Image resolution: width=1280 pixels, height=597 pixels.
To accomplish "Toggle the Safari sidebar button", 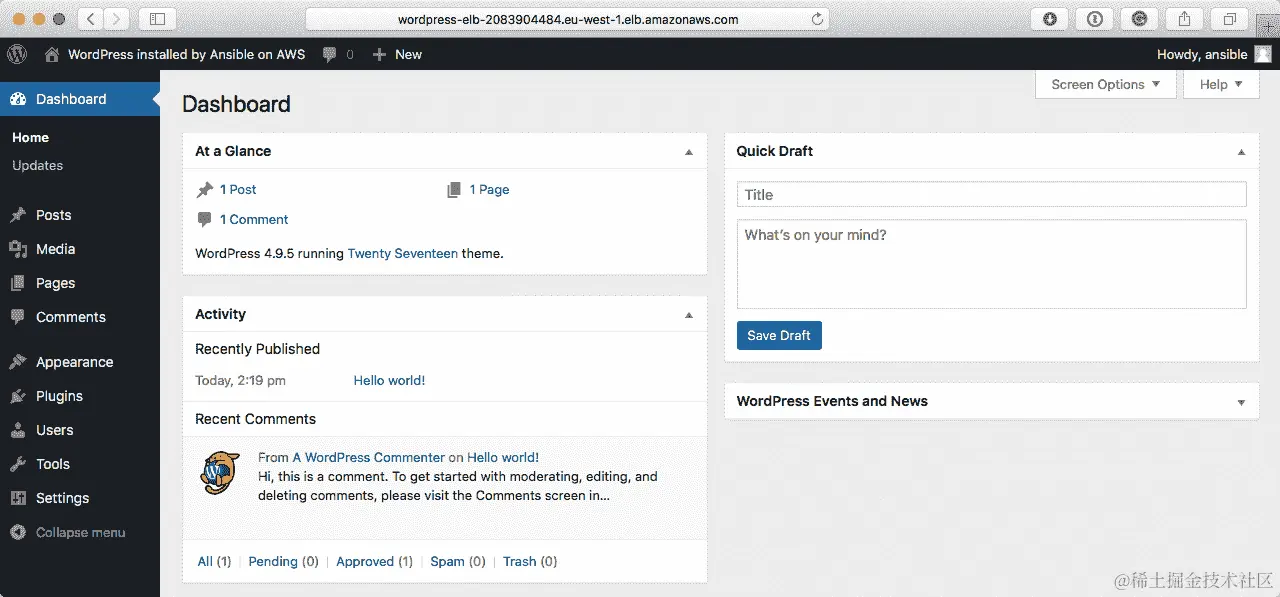I will (x=157, y=19).
